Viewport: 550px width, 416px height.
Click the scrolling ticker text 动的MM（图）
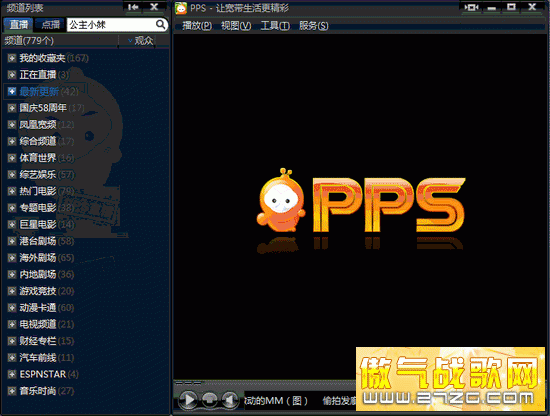tap(276, 401)
